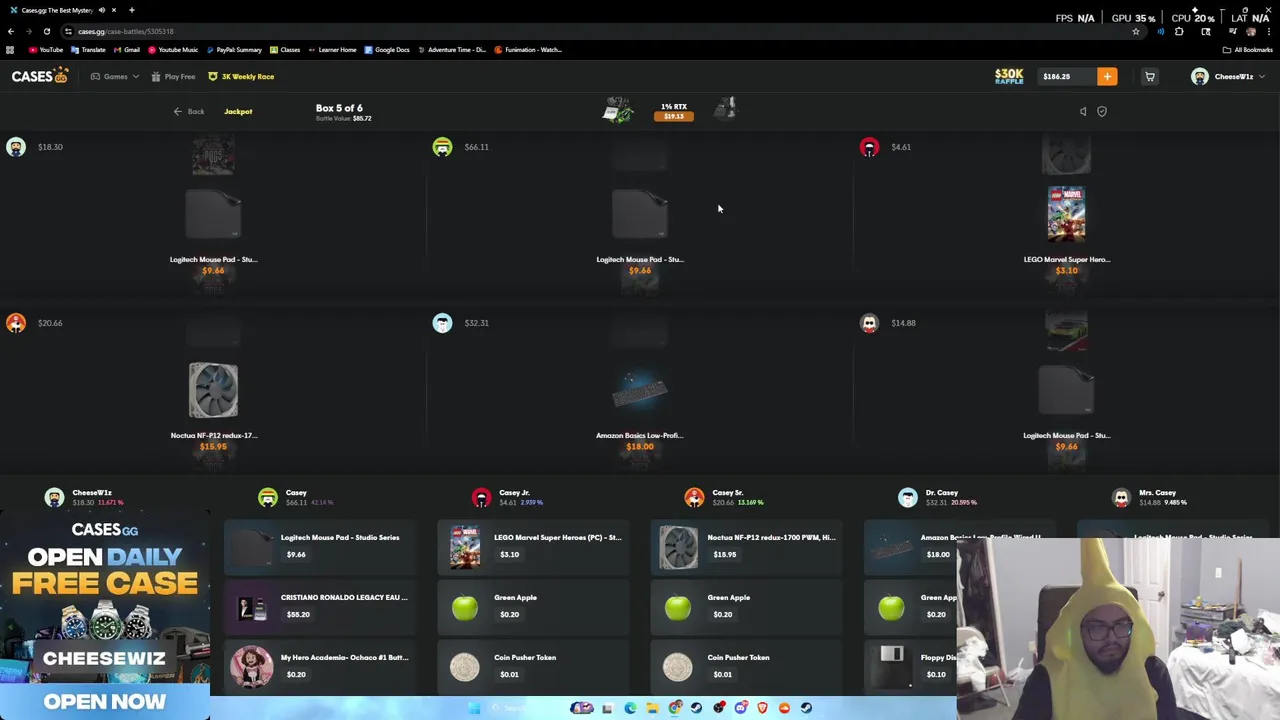
Task: Open Casey Sr.'s Coin Pusher Token card
Action: point(747,666)
